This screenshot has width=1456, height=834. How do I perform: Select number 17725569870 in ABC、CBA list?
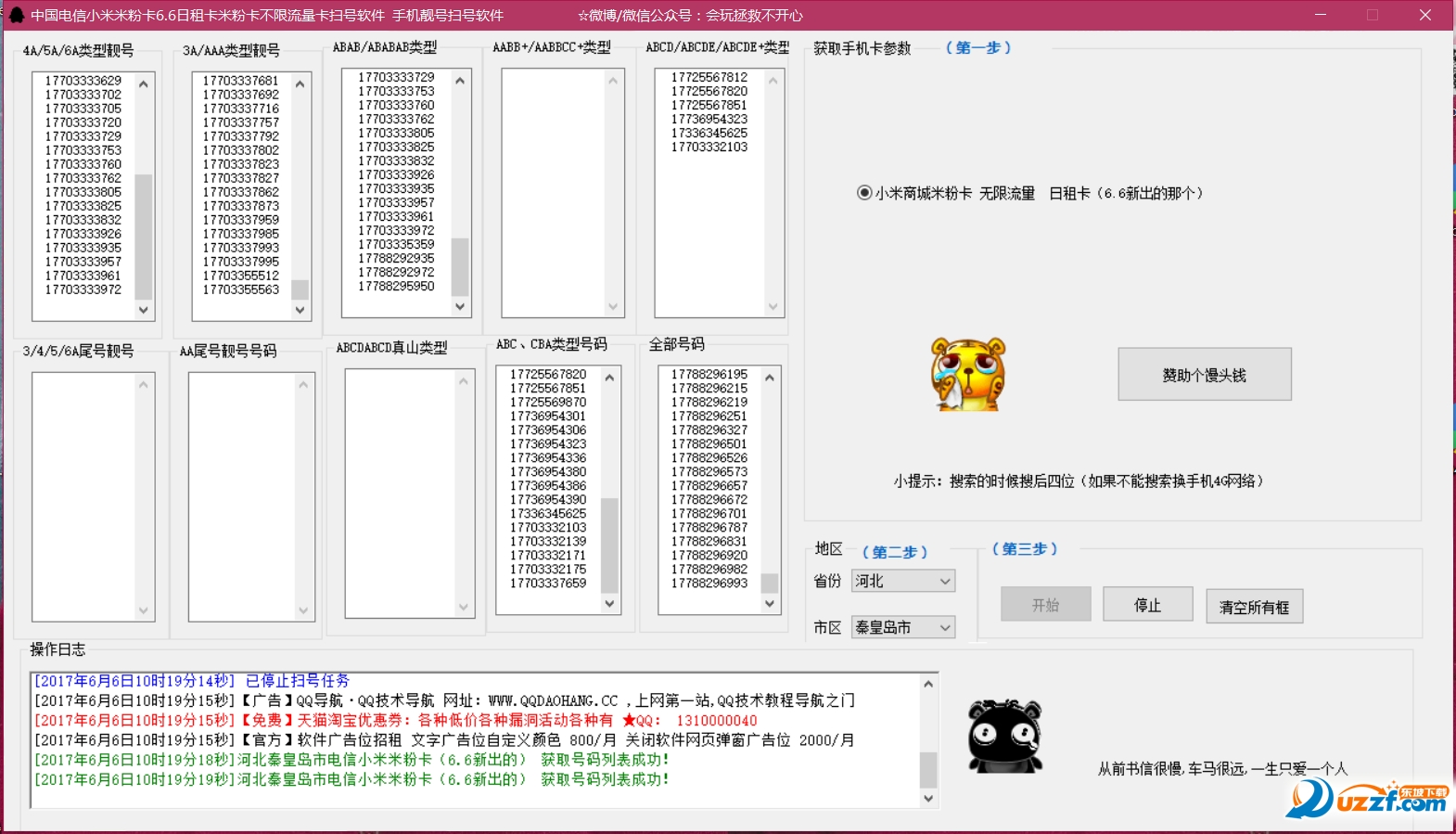(548, 402)
